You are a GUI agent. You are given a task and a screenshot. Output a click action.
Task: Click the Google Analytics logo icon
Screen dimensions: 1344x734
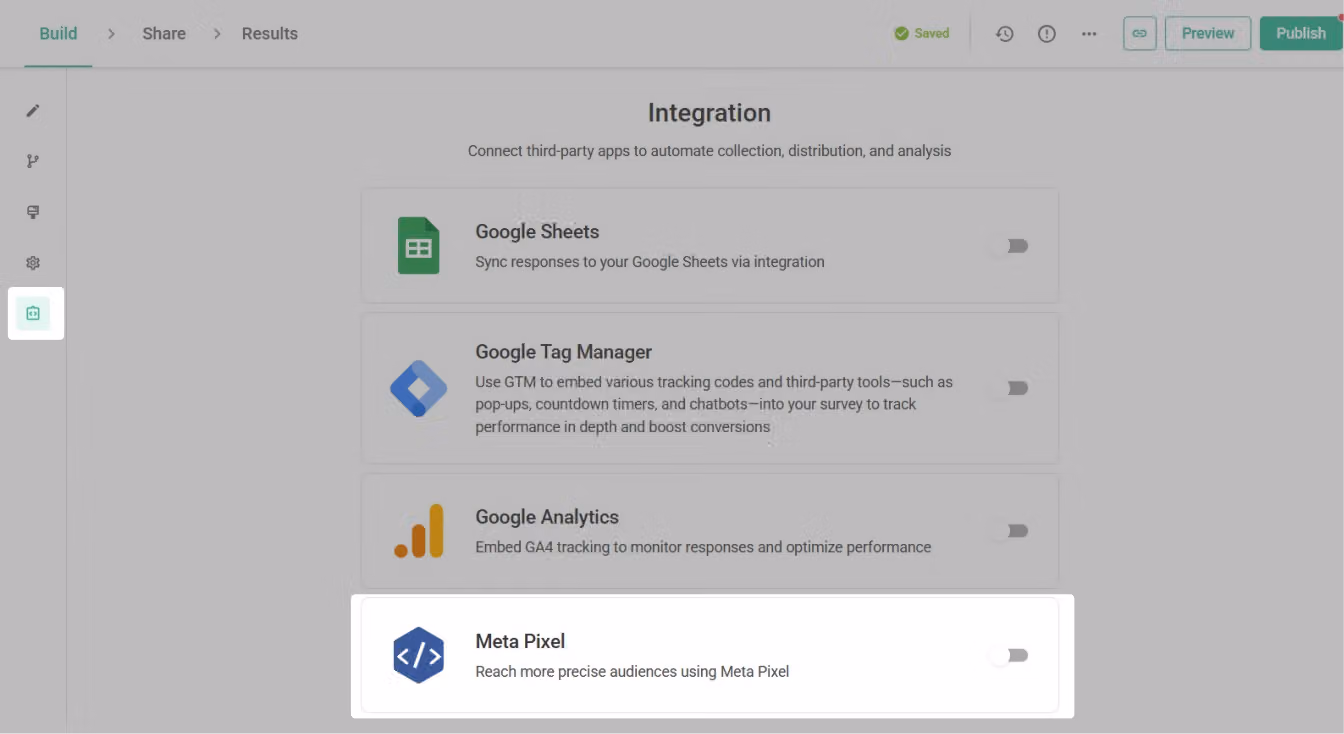click(419, 530)
